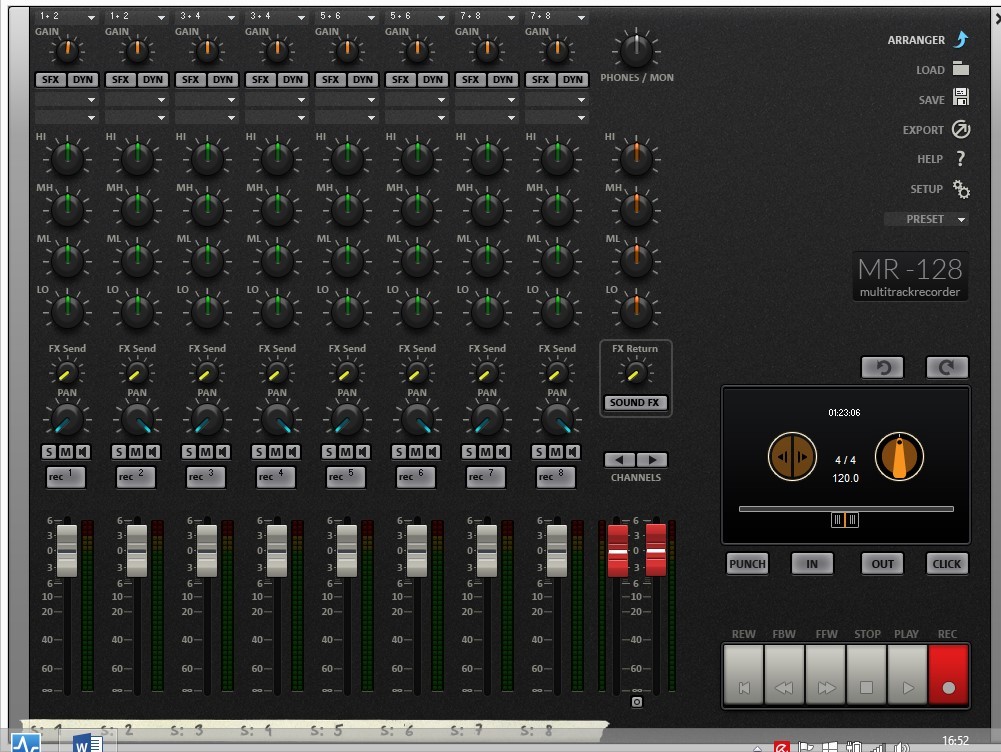Arm recording on track rec 6
This screenshot has width=1001, height=752.
point(416,477)
